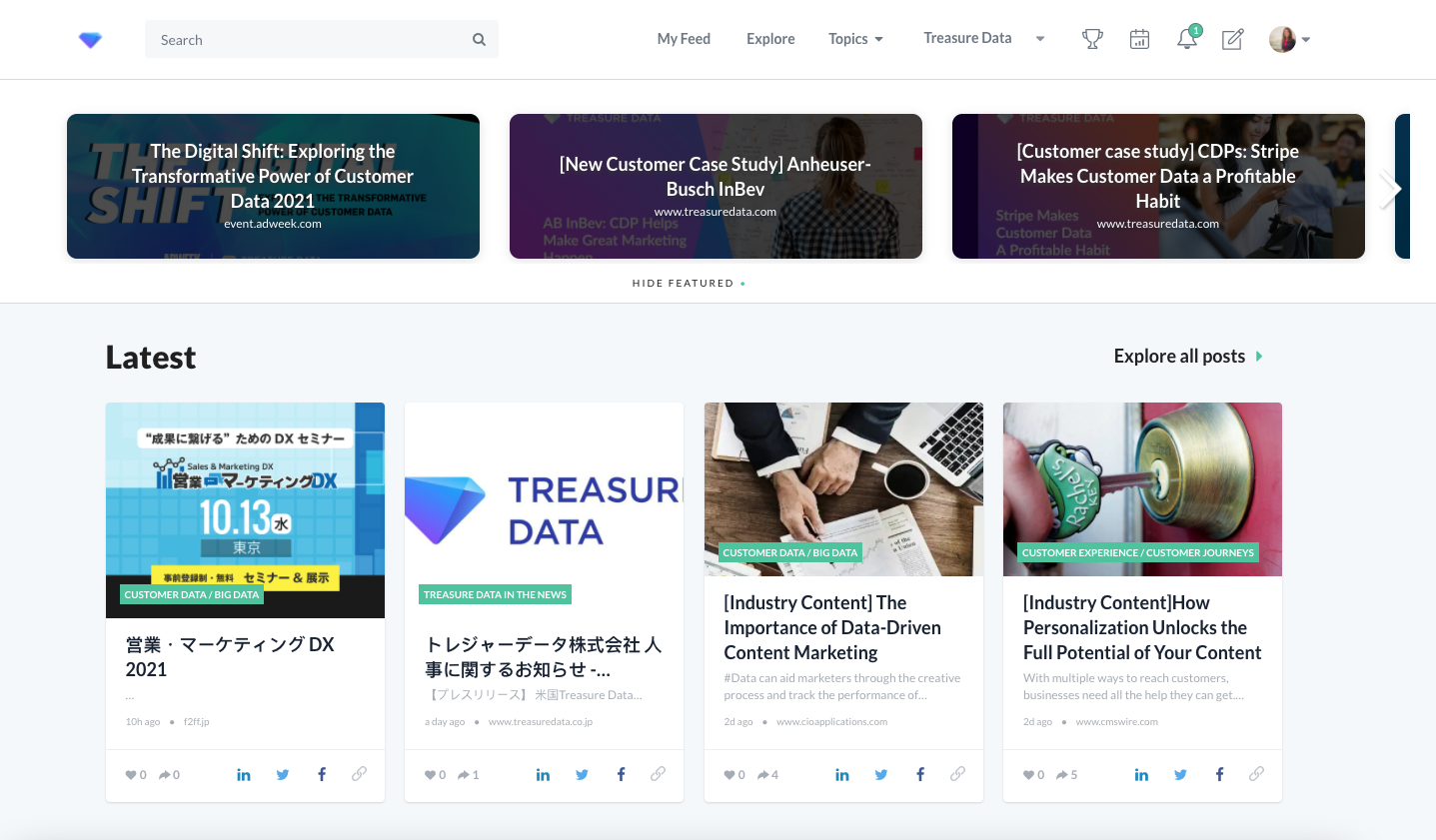1436x840 pixels.
Task: Share 営業・マーケティング DX 2021 on Twitter
Action: coord(283,774)
